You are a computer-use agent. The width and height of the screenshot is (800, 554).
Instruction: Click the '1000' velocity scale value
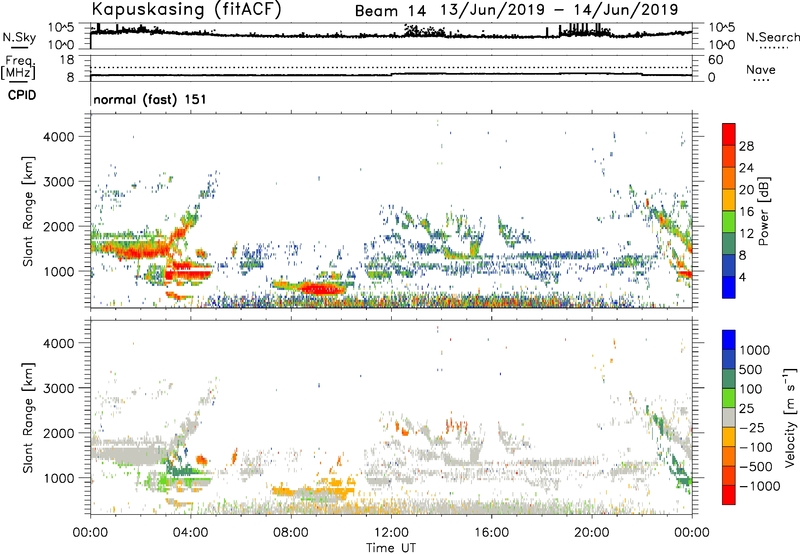(755, 350)
